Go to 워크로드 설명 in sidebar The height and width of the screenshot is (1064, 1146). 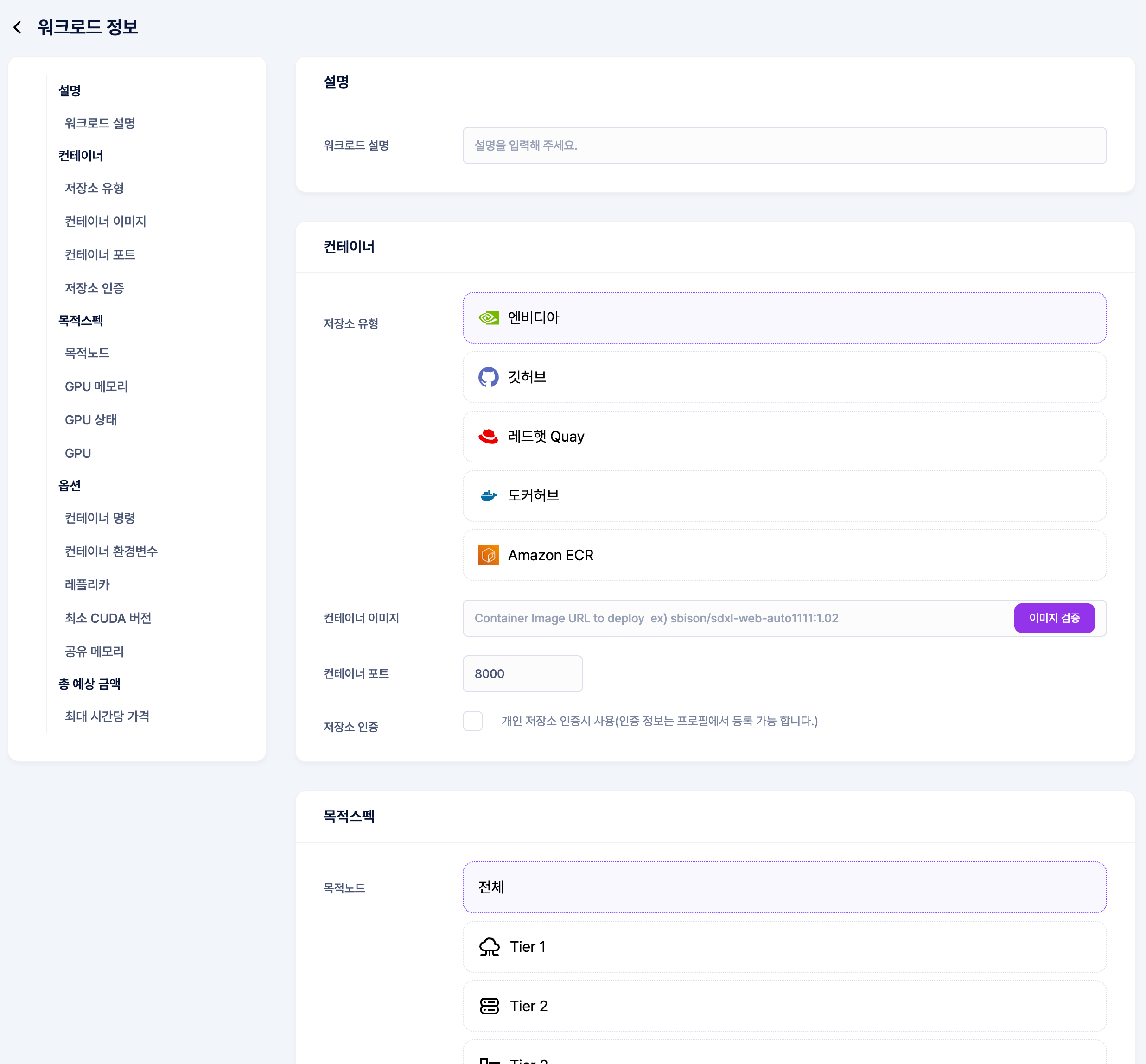[x=100, y=123]
